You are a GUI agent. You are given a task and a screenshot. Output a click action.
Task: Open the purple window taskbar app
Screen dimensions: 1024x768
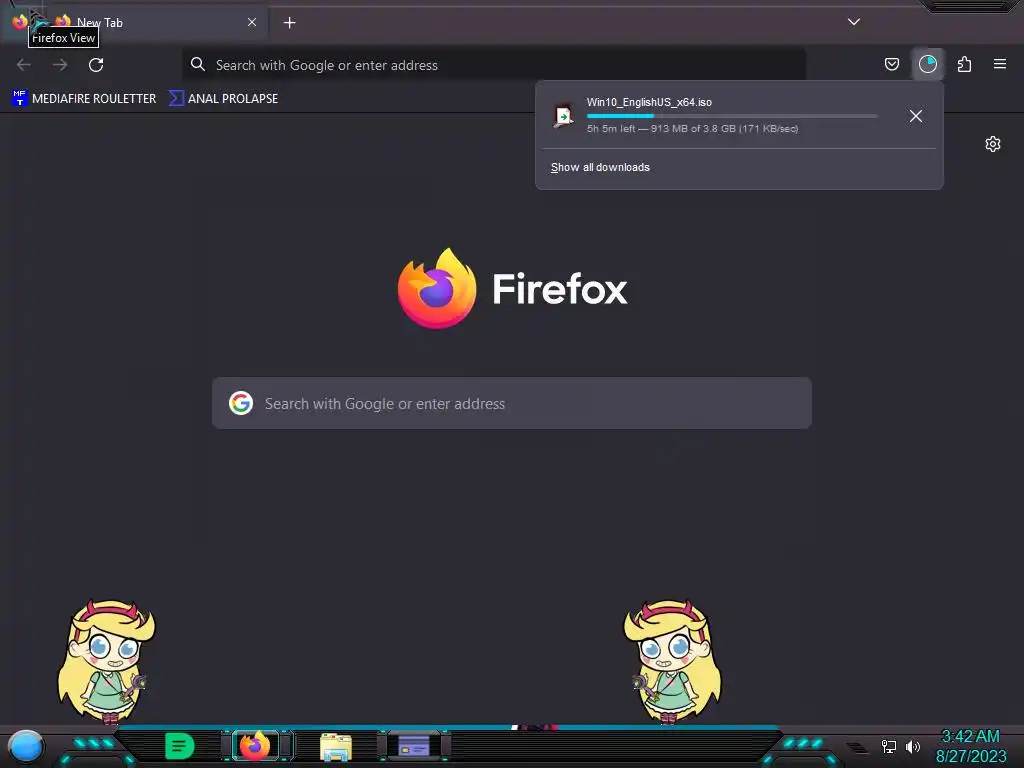click(414, 746)
